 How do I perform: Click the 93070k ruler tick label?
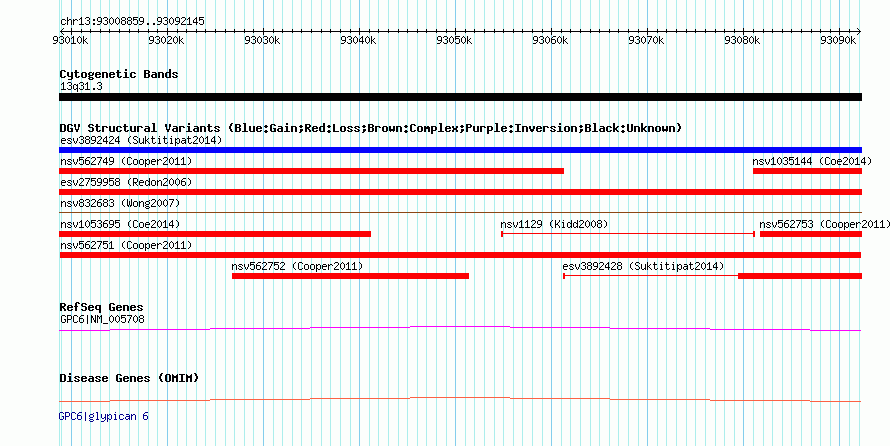[x=647, y=41]
